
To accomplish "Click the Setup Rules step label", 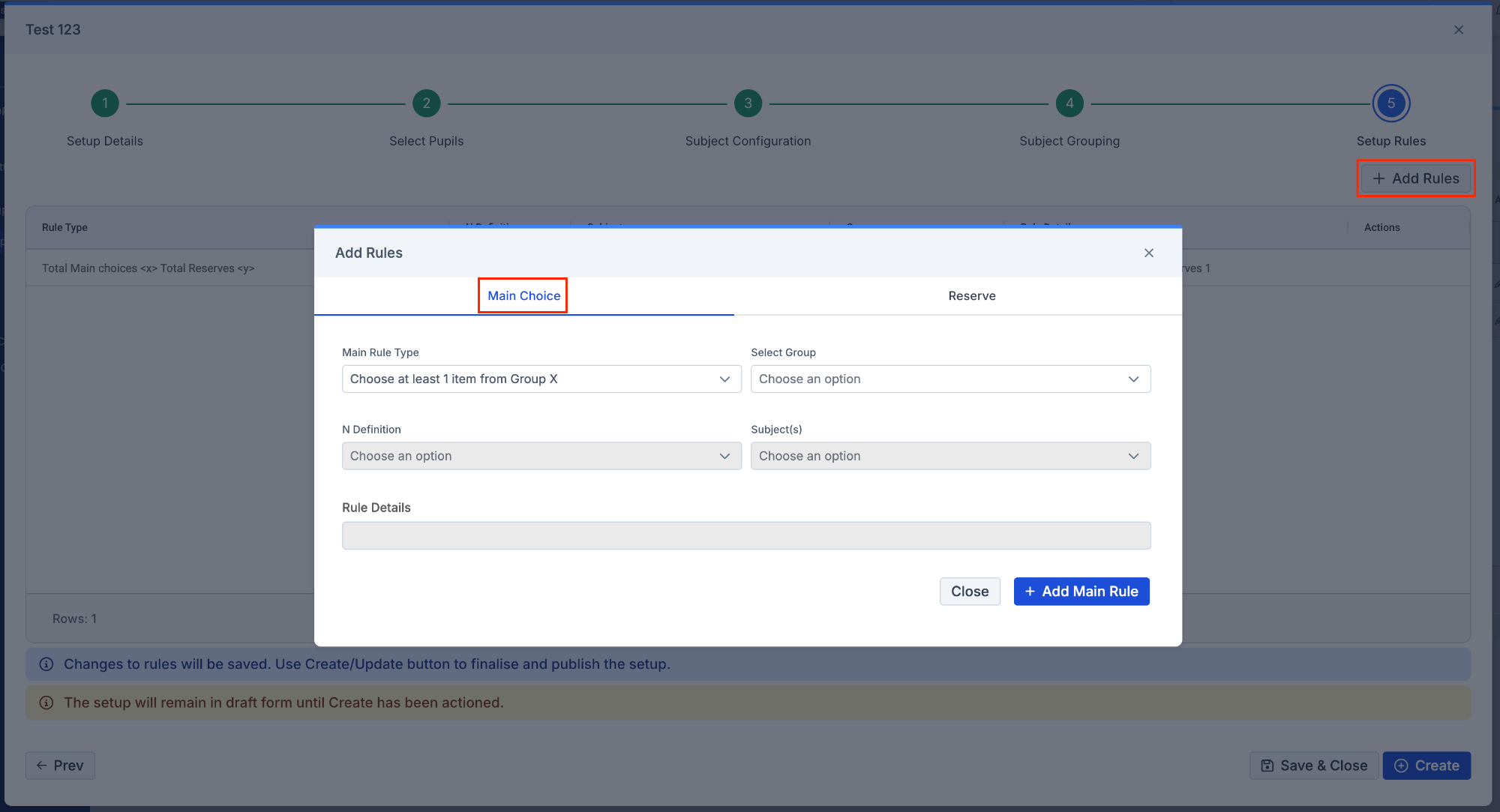I will pyautogui.click(x=1391, y=141).
